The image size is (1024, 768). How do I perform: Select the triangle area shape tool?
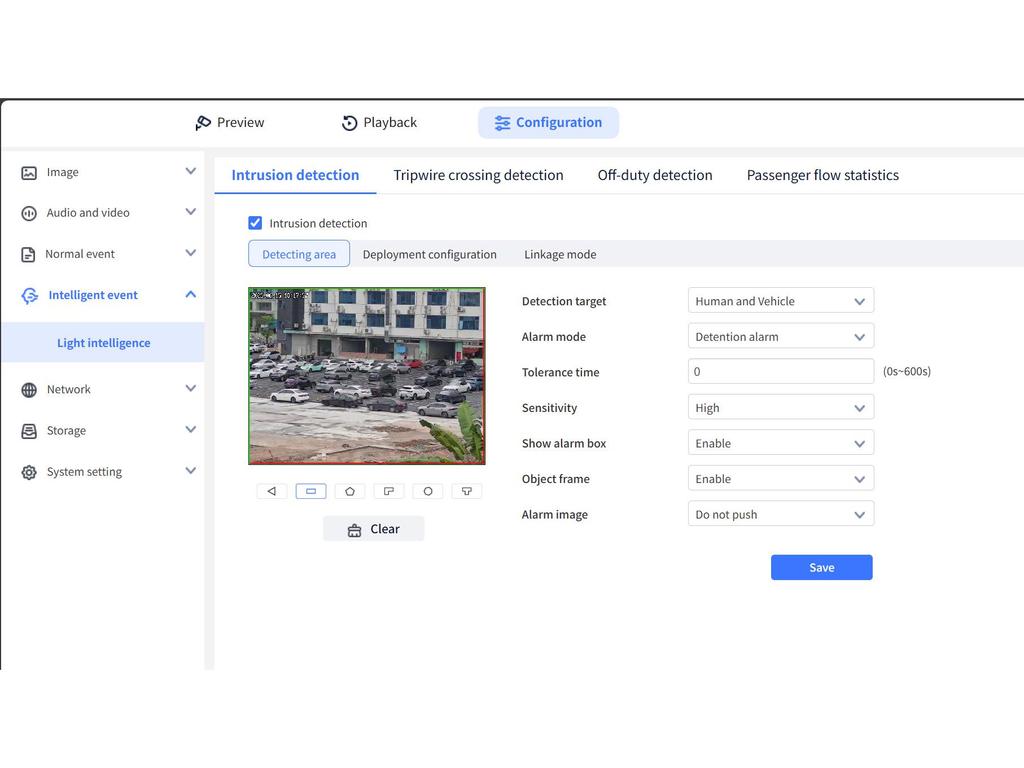(x=271, y=491)
